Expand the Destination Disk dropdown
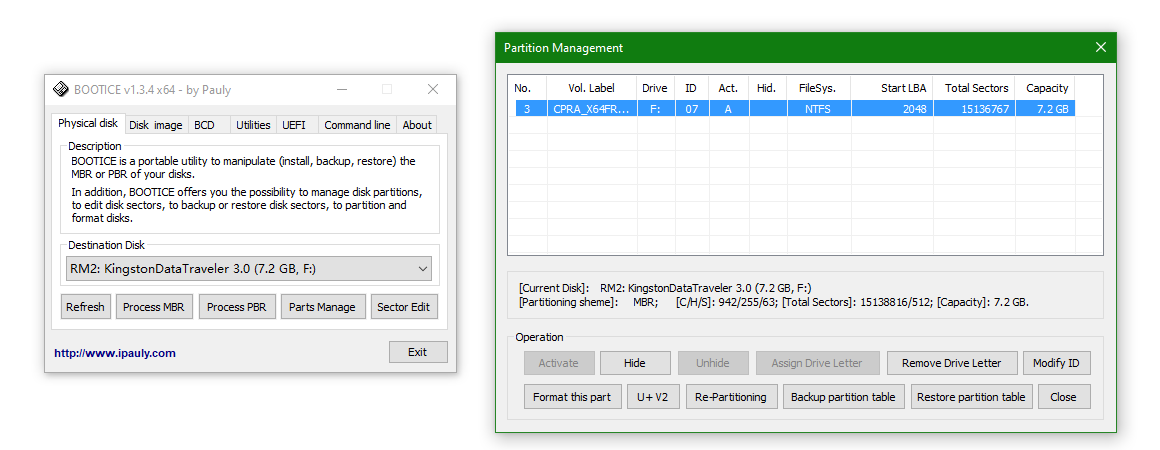 249,269
